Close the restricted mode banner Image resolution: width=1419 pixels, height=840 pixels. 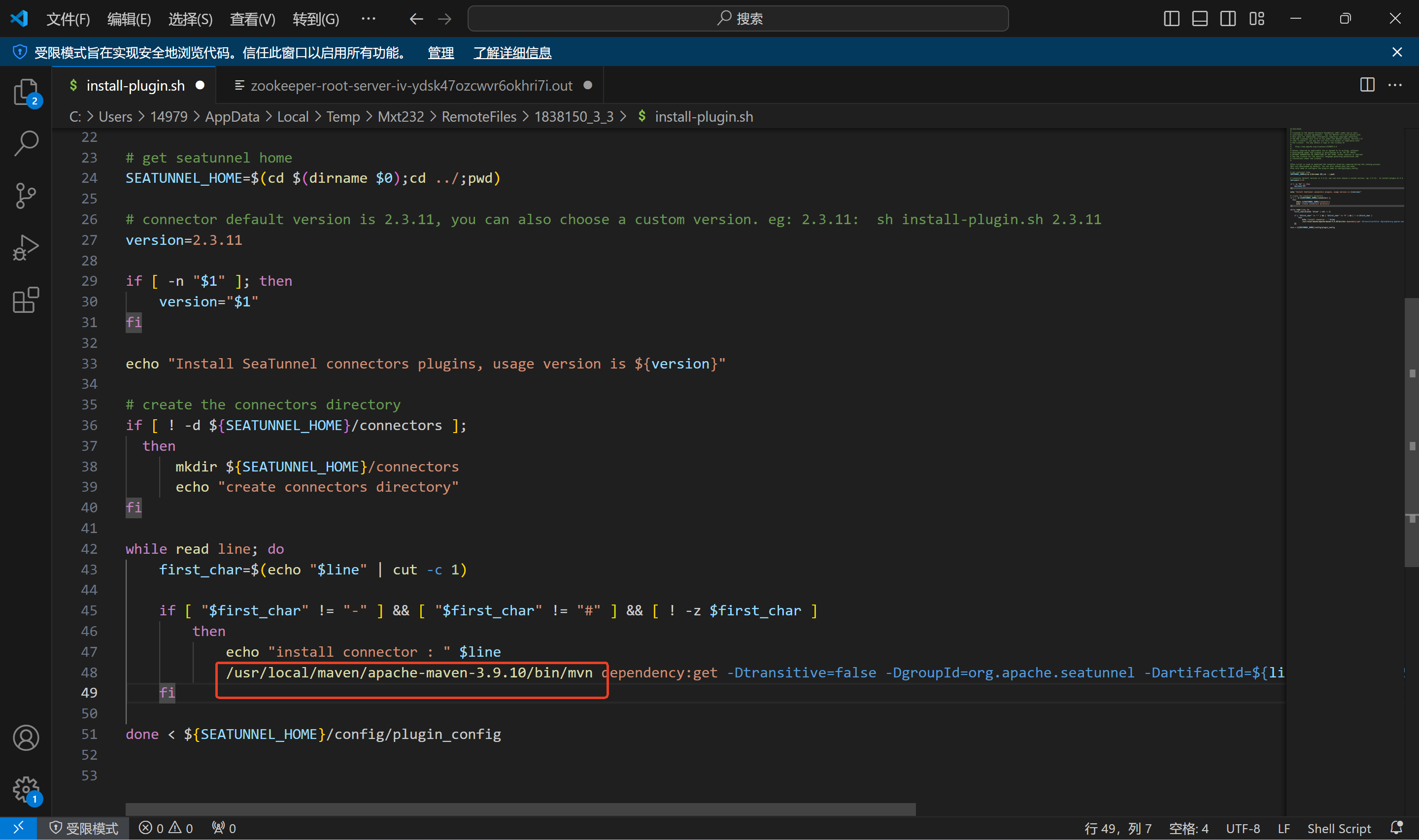click(1397, 52)
